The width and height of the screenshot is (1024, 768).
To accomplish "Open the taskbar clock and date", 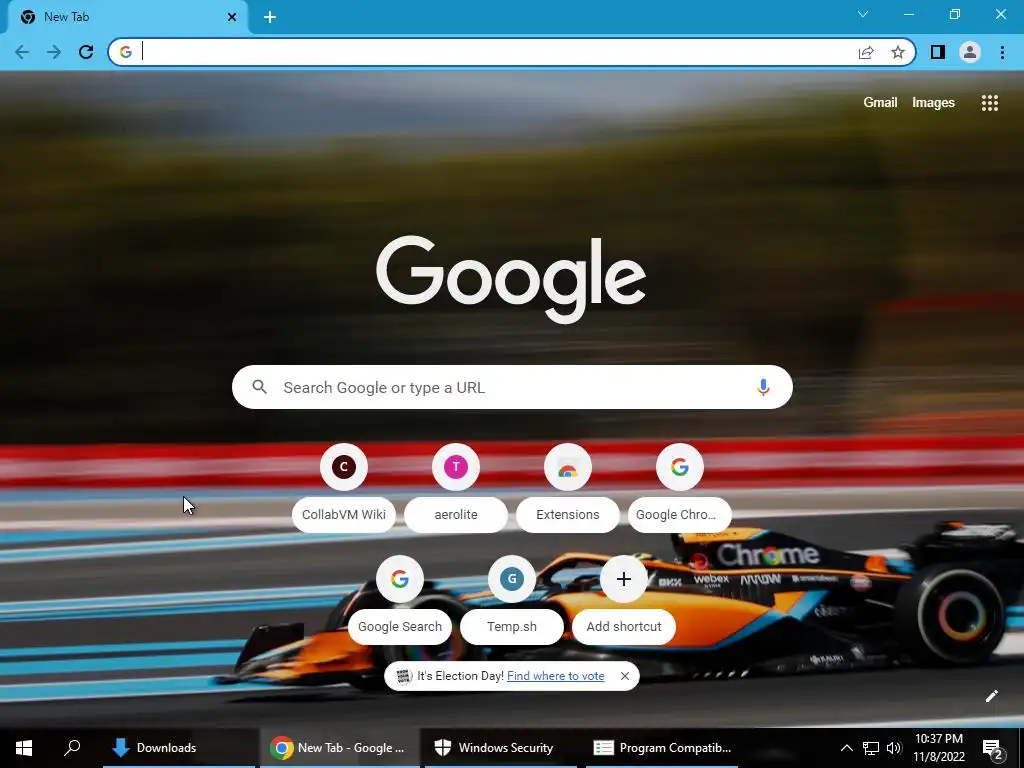I will pyautogui.click(x=938, y=748).
